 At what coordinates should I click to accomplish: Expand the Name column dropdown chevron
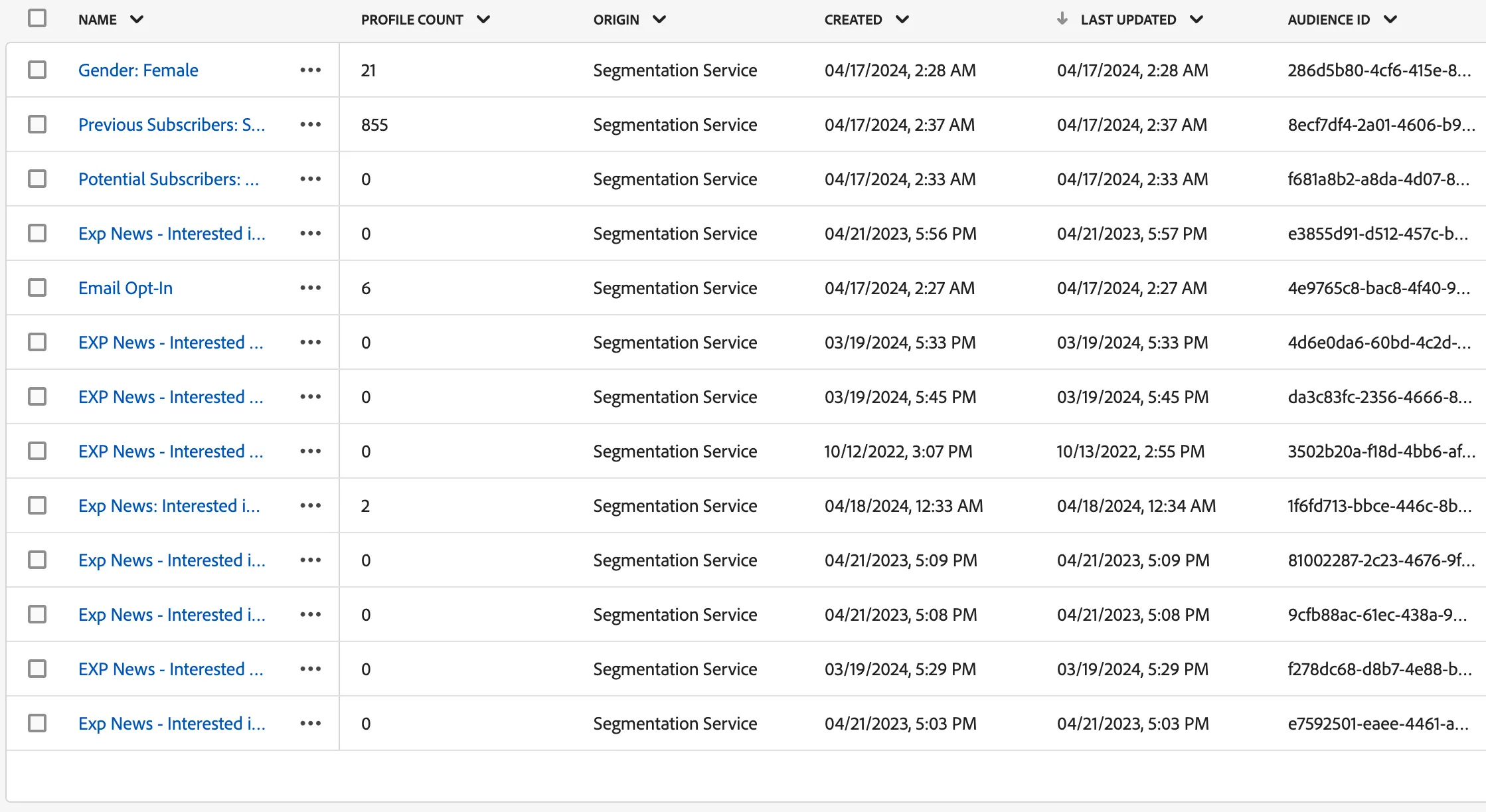(137, 19)
